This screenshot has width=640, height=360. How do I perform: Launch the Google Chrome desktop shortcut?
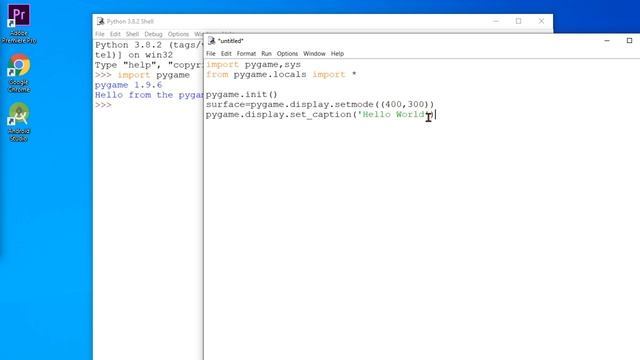click(19, 73)
